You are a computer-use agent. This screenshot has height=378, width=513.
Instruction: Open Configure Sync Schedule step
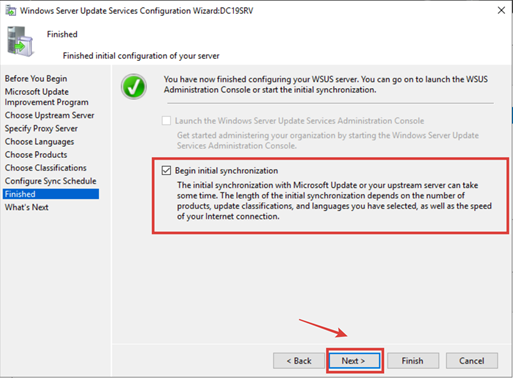50,181
